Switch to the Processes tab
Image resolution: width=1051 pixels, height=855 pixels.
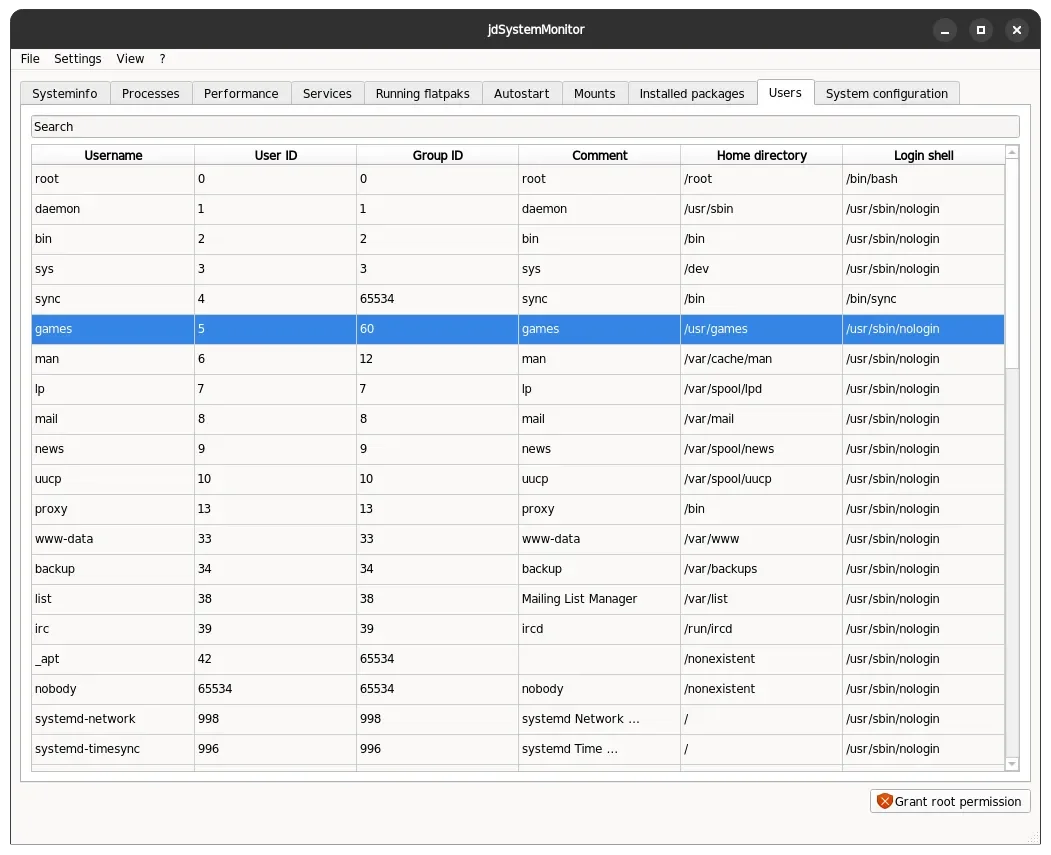pyautogui.click(x=151, y=94)
